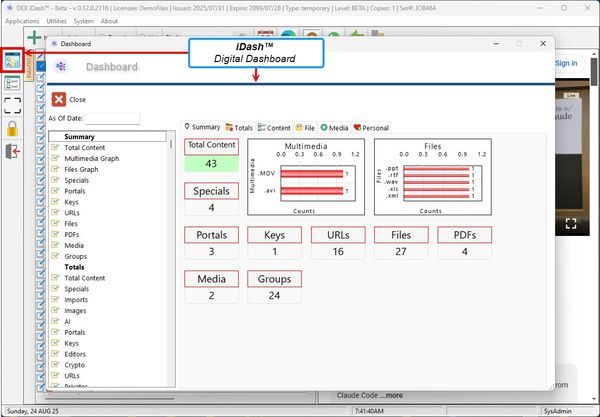The height and width of the screenshot is (417, 600).
Task: Select the Totals heading in the tree
Action: pos(74,267)
